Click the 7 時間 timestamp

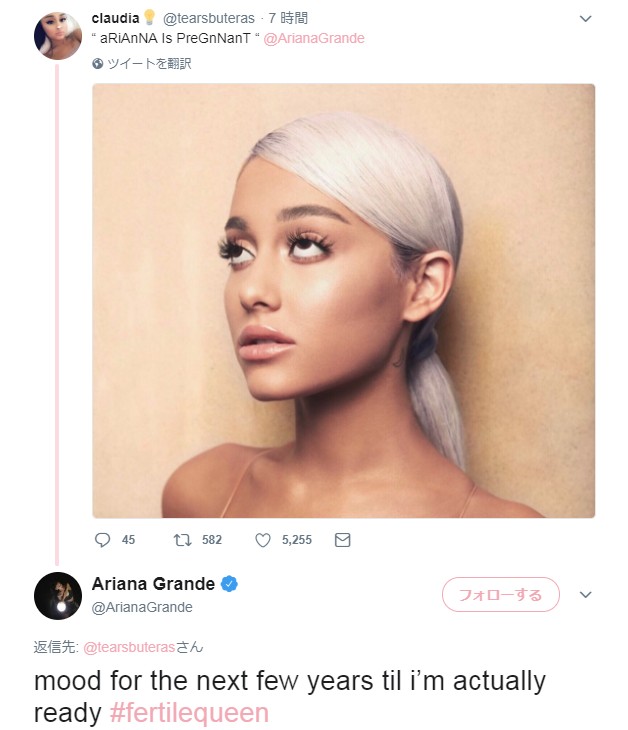(x=288, y=18)
